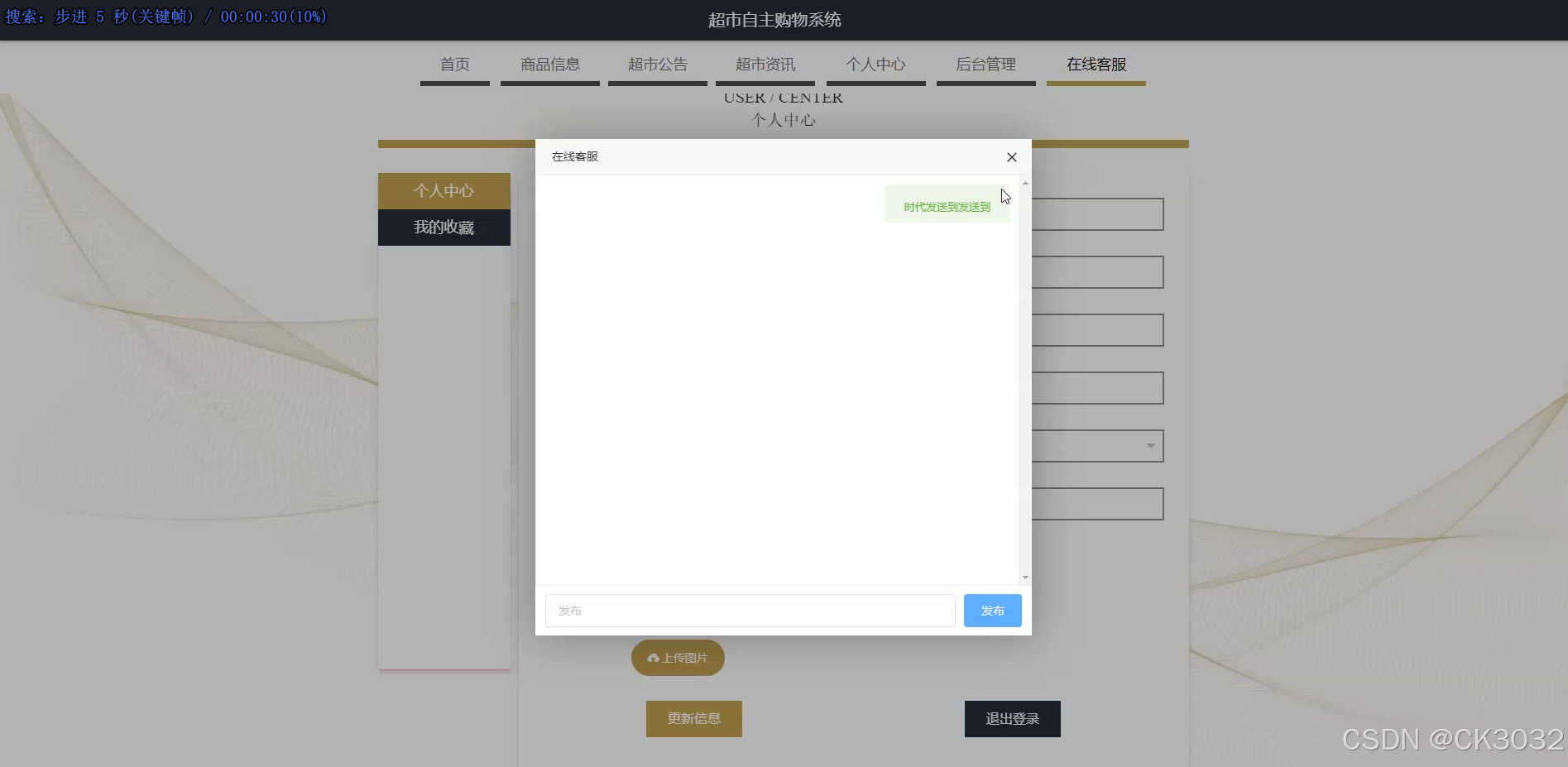
Task: Switch to the 首页 tab
Action: pyautogui.click(x=454, y=65)
